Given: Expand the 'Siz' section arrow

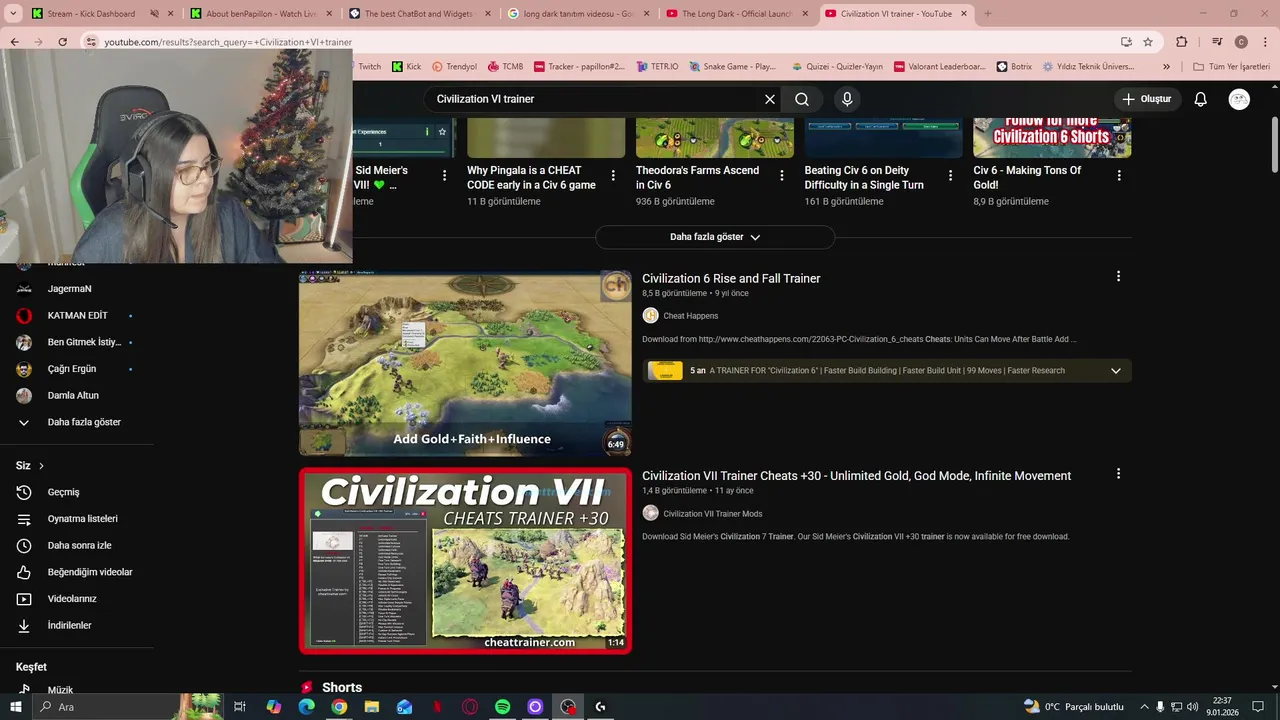Looking at the screenshot, I should (x=41, y=466).
